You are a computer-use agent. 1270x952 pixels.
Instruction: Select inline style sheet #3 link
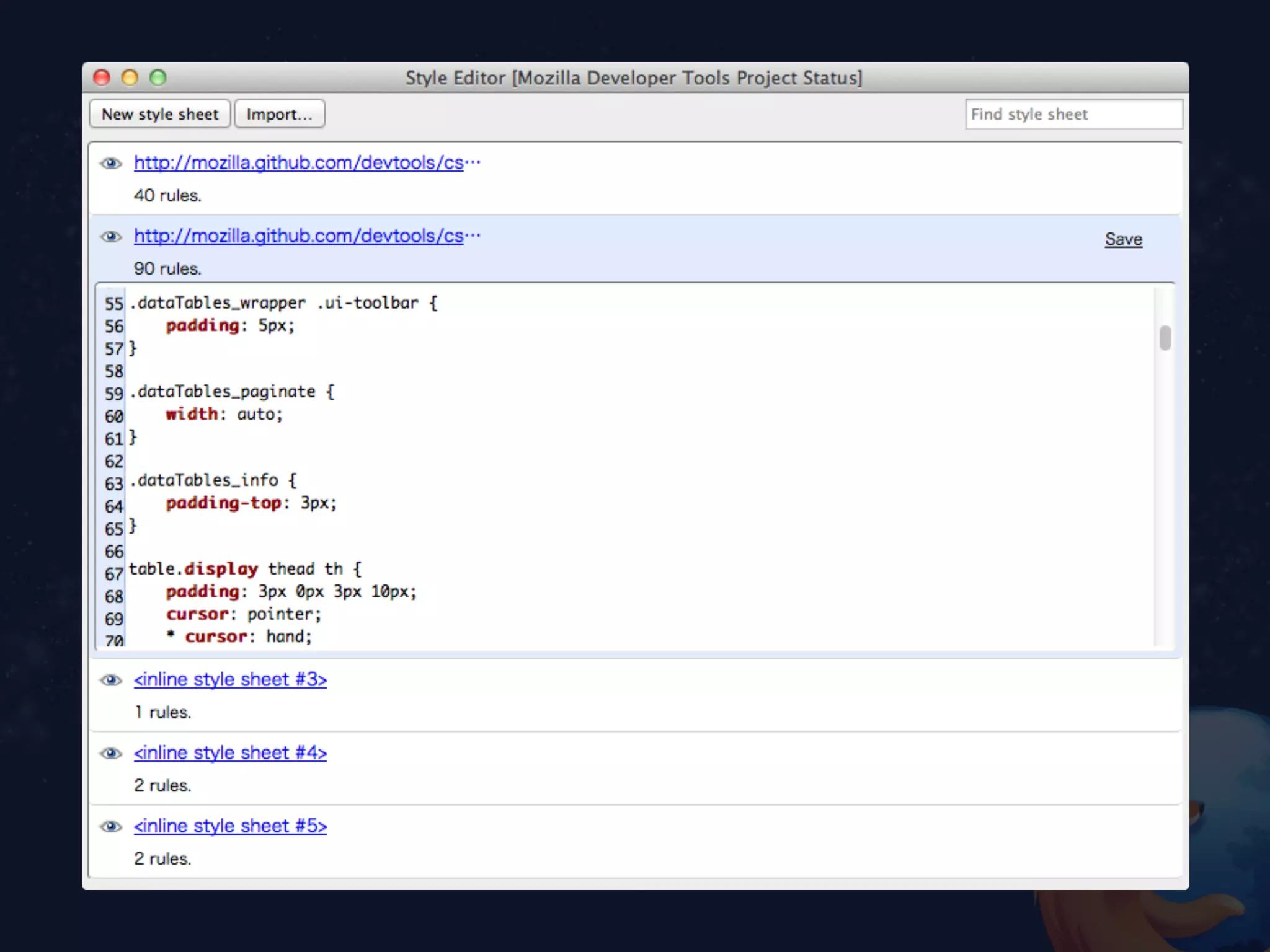(x=230, y=679)
